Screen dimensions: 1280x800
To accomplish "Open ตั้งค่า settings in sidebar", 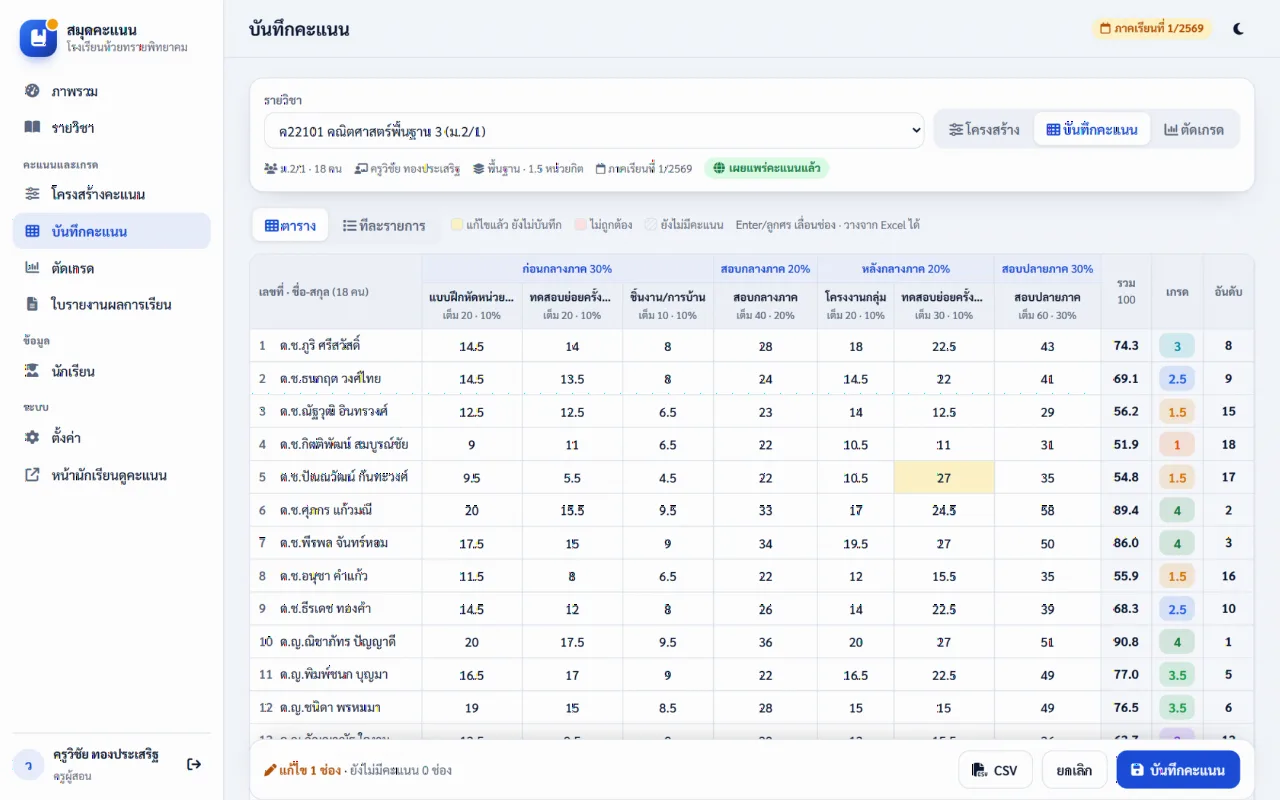I will click(112, 438).
